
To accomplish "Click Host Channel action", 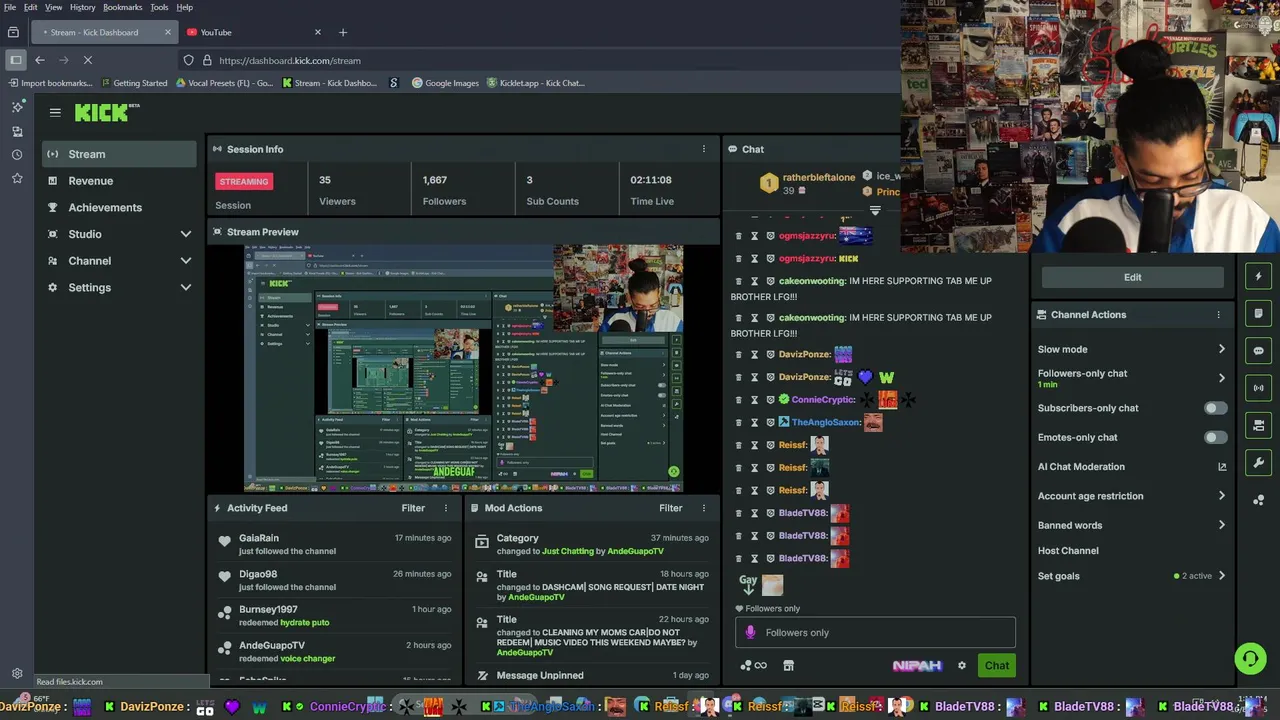I will click(x=1068, y=551).
